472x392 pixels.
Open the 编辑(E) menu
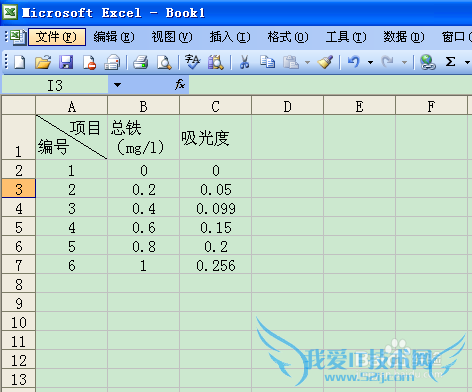coord(114,37)
